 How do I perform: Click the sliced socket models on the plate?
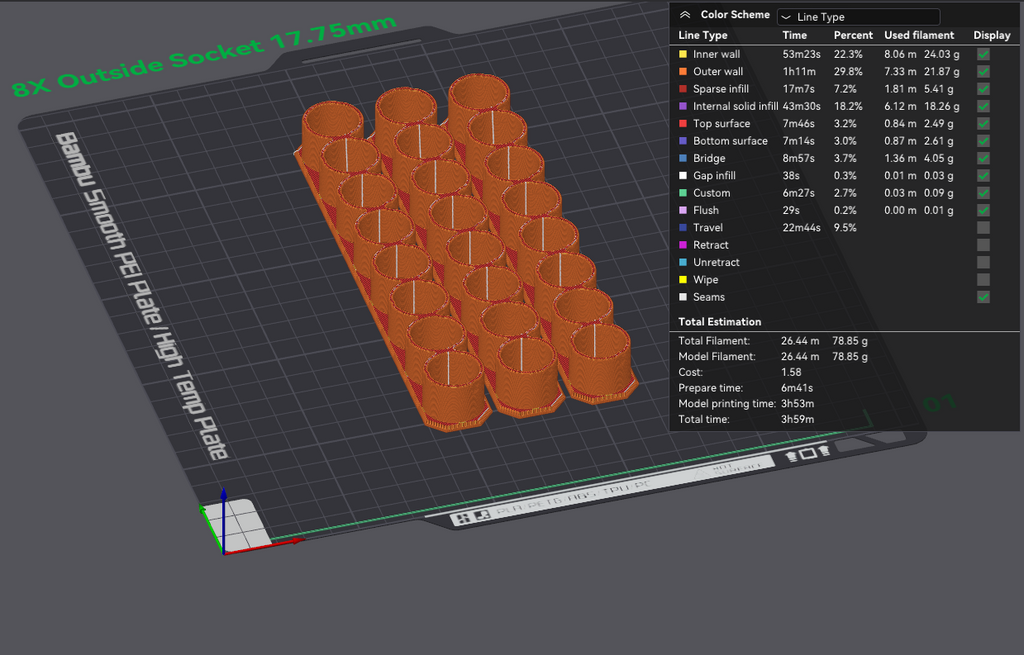pyautogui.click(x=465, y=251)
